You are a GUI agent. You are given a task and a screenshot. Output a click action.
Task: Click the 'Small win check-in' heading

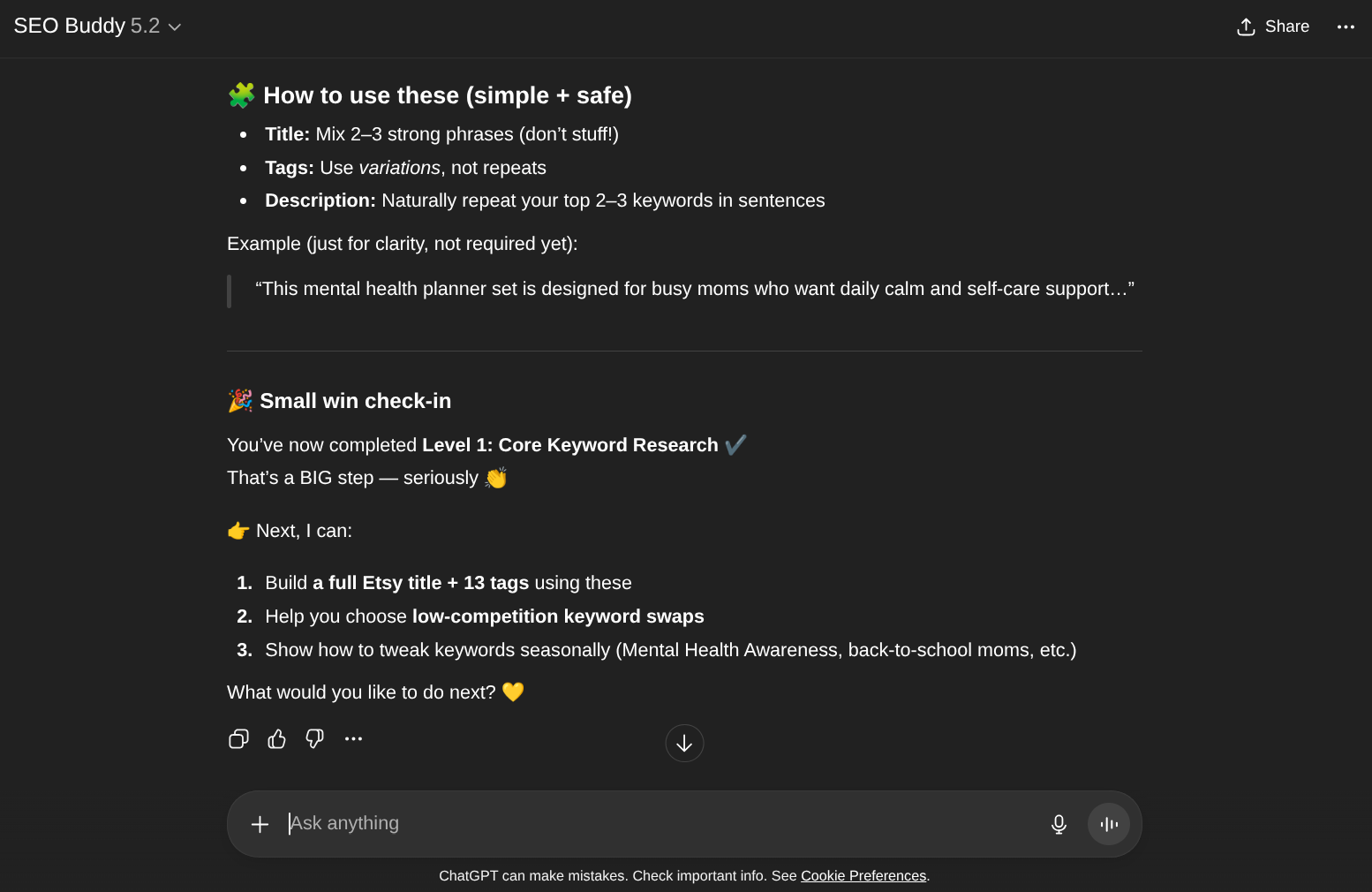coord(355,401)
